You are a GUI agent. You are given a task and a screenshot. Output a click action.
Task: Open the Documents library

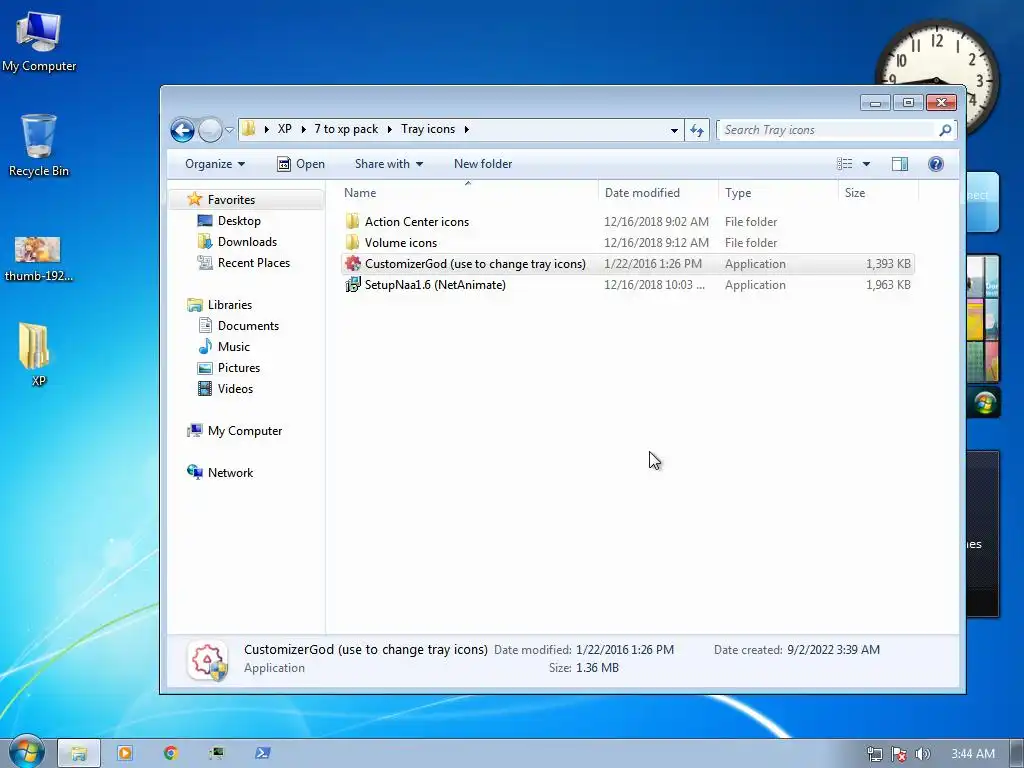pos(248,325)
